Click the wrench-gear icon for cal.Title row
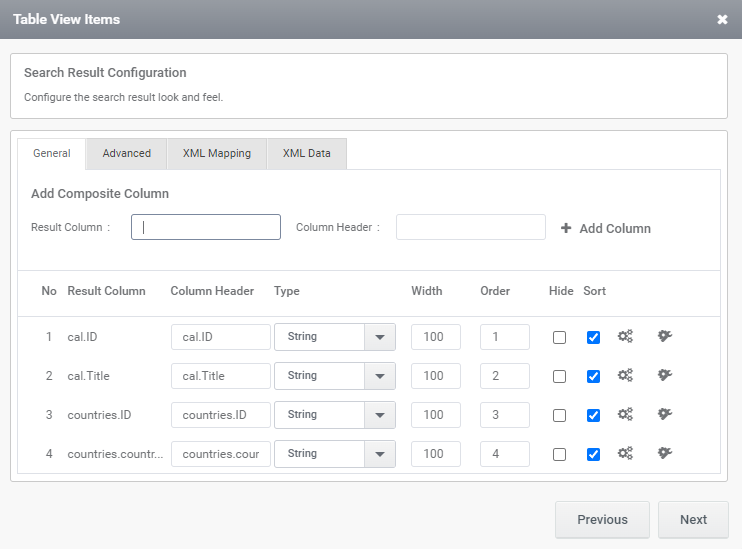The height and width of the screenshot is (549, 742). point(664,375)
